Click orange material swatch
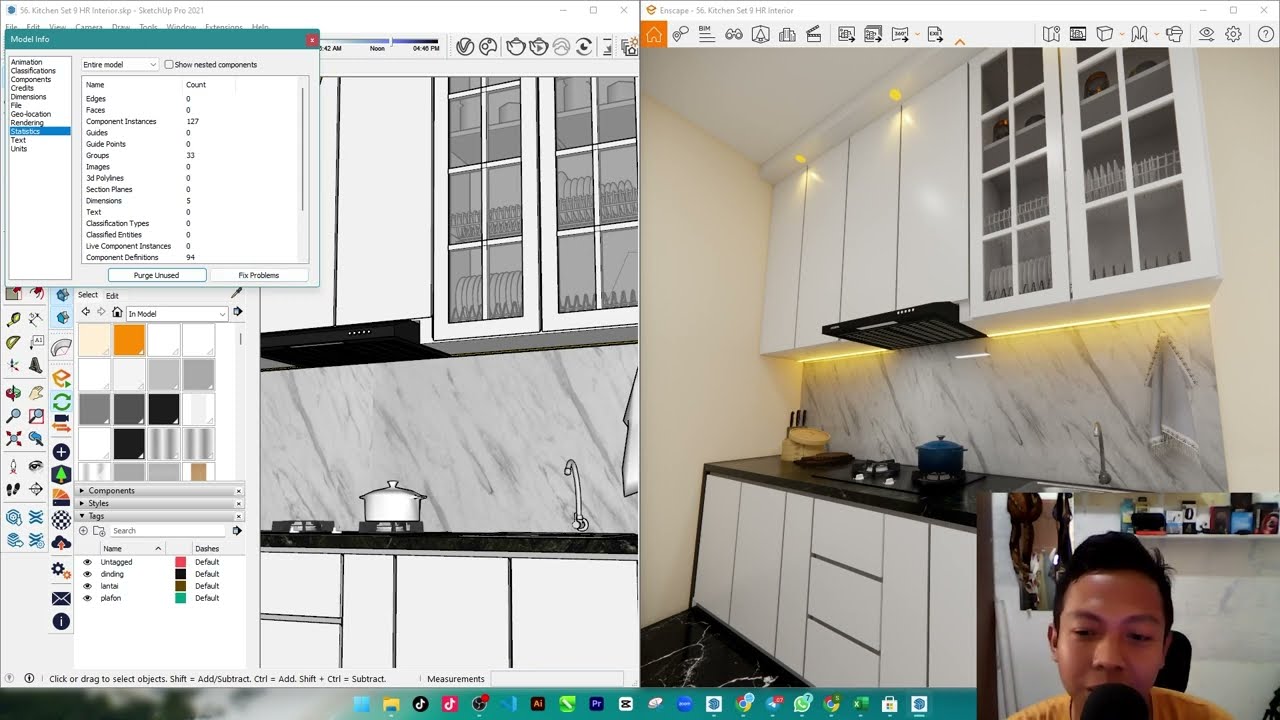Screen dimensions: 1280x720 (x=129, y=340)
